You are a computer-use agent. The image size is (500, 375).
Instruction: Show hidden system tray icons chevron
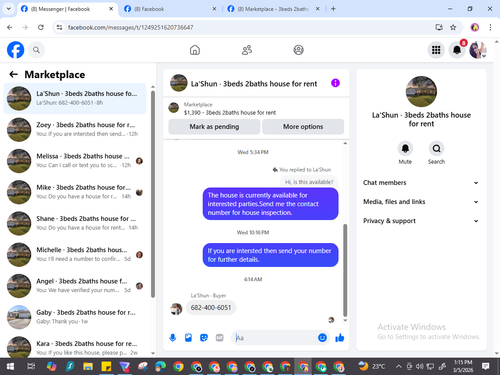[x=398, y=367]
